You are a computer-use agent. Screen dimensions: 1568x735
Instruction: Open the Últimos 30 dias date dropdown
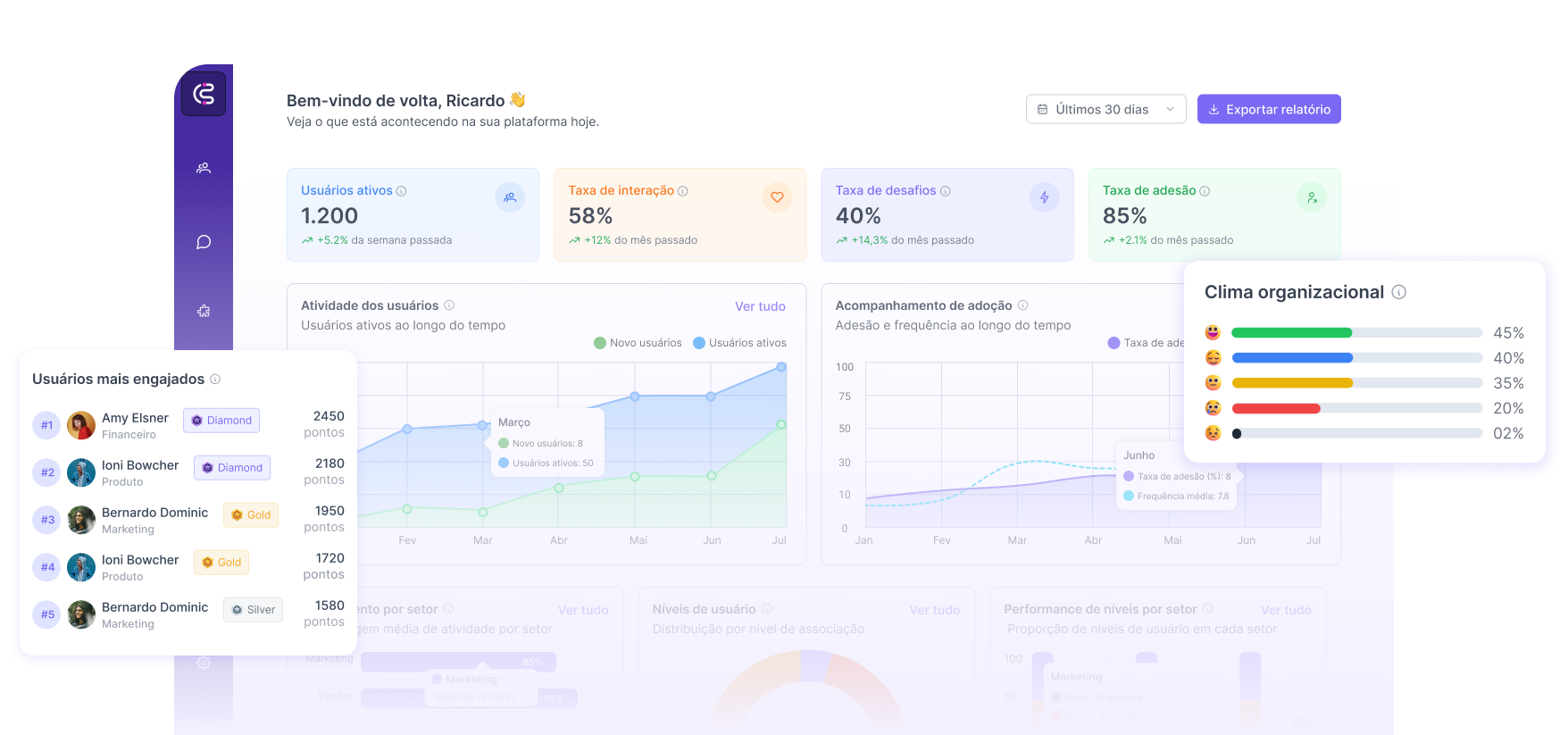1105,109
